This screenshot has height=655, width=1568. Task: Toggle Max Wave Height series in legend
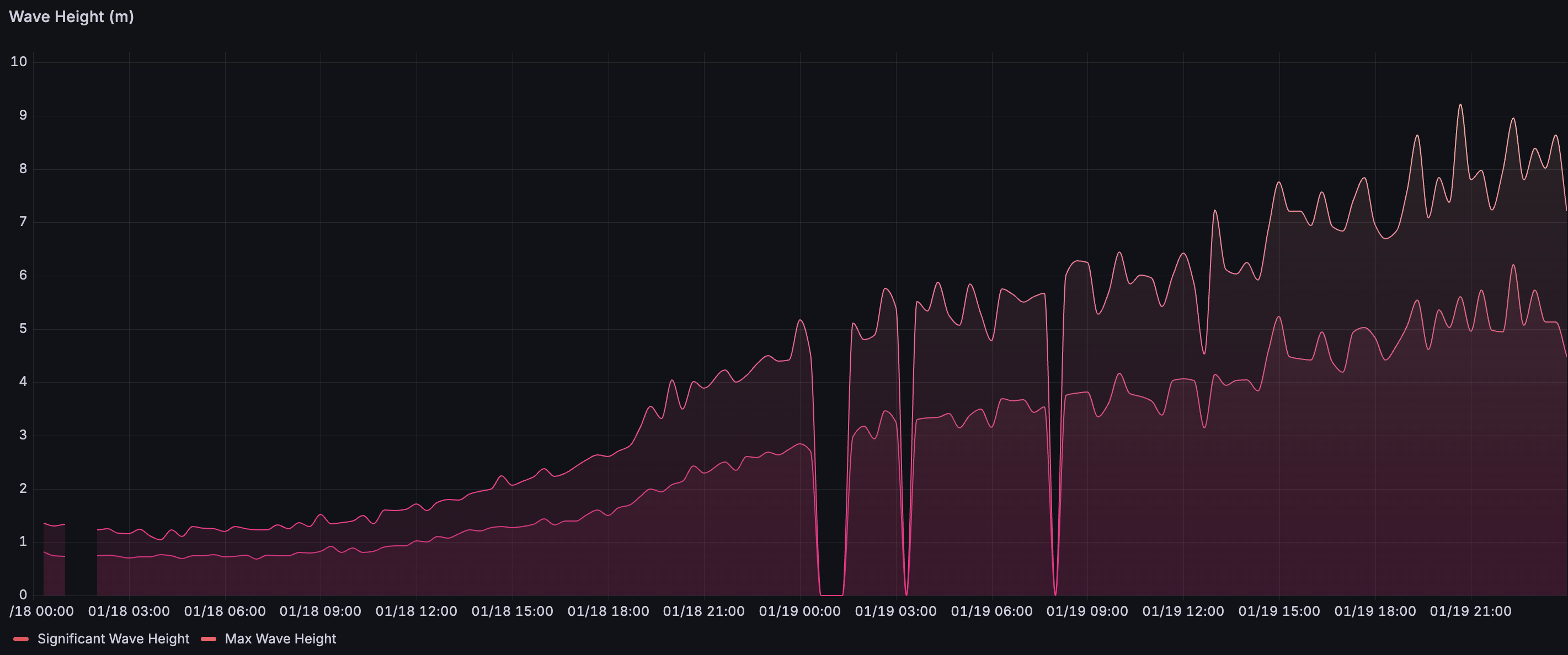pyautogui.click(x=280, y=638)
